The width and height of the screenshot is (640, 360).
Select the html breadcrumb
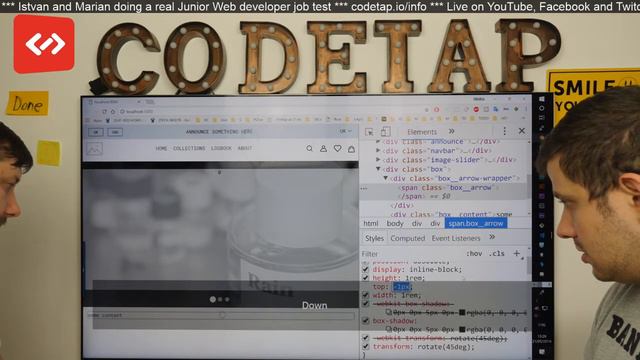(371, 224)
